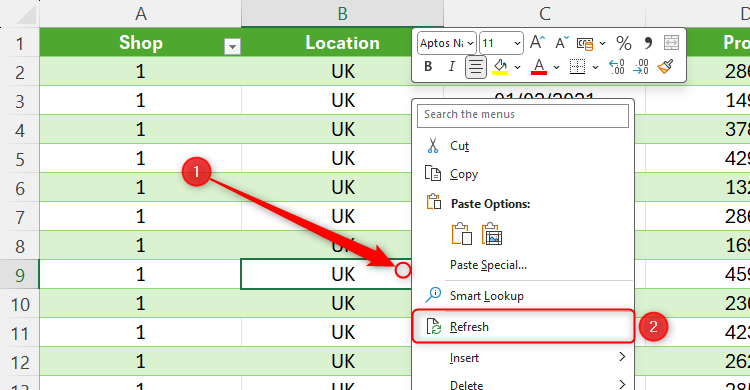Apply borders icon in mini toolbar
Viewport: 750px width, 390px height.
click(x=578, y=67)
